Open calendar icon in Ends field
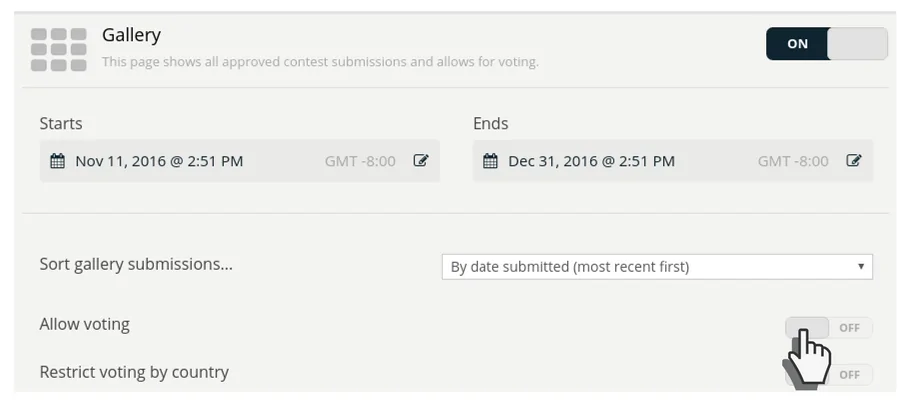This screenshot has width=913, height=408. coord(491,161)
